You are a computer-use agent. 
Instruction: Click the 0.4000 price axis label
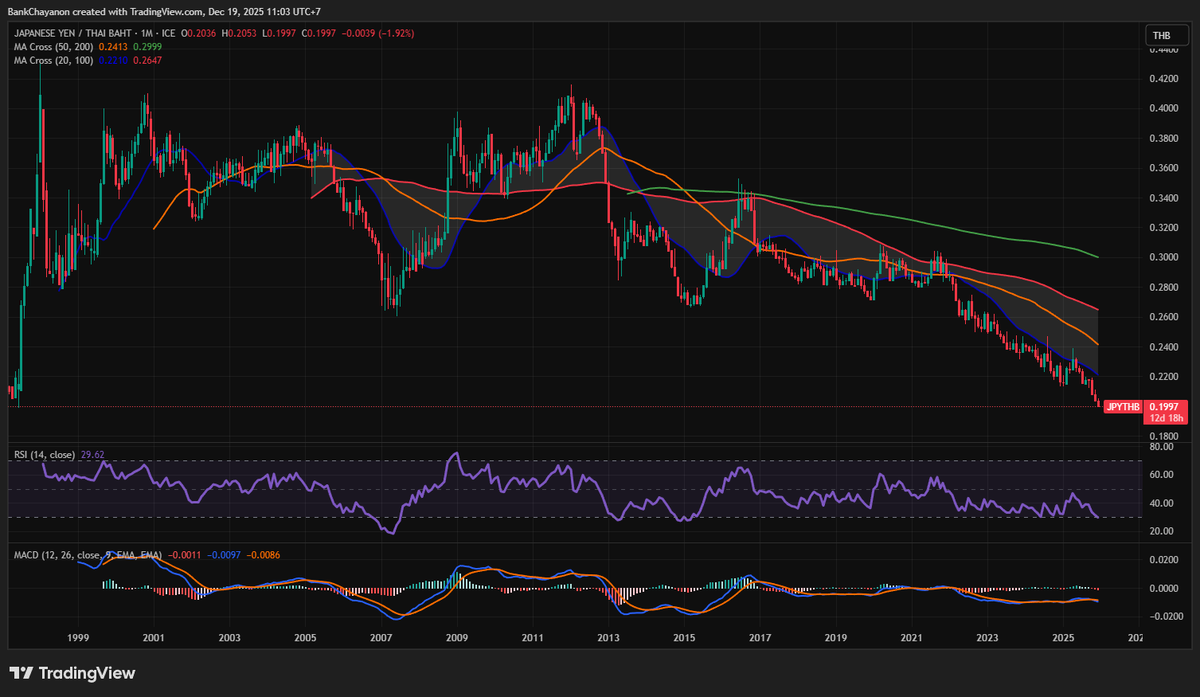[x=1162, y=108]
